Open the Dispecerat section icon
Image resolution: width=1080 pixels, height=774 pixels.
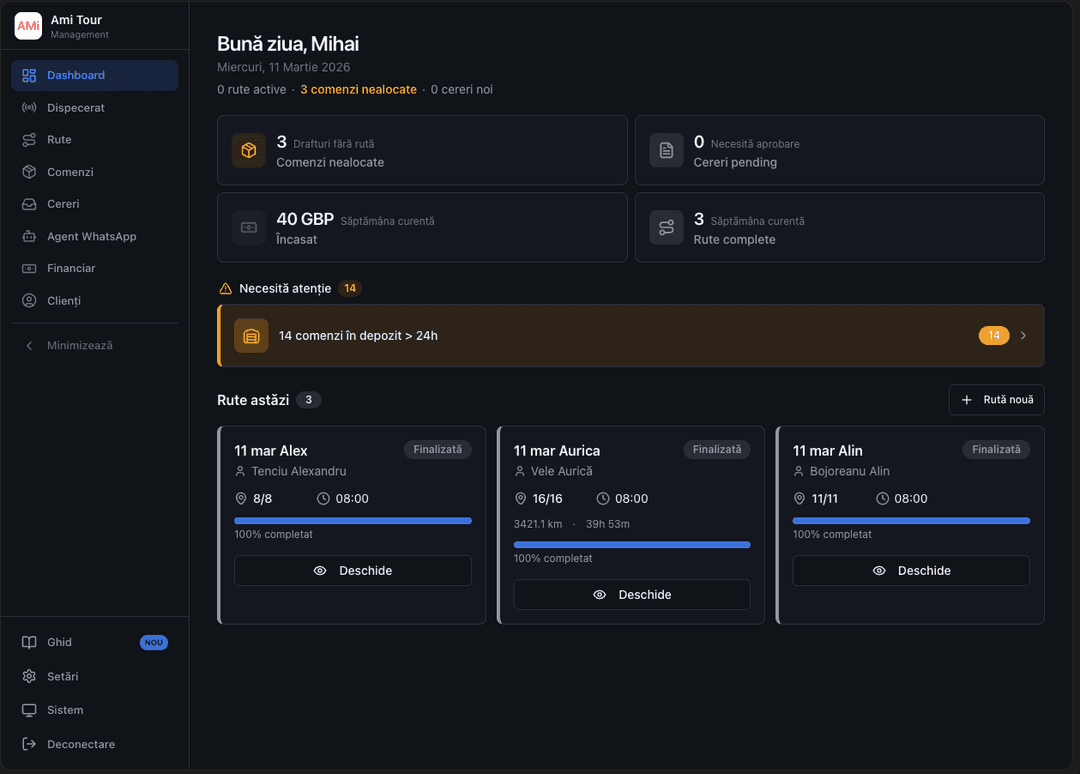click(x=31, y=107)
